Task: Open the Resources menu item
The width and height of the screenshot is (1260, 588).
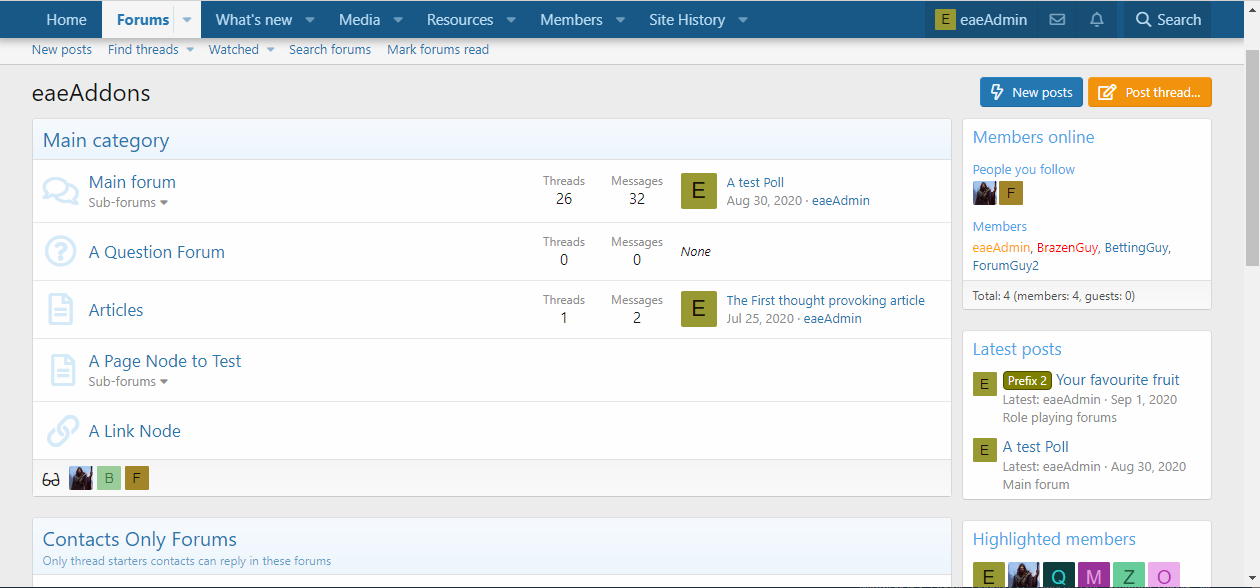Action: [460, 20]
